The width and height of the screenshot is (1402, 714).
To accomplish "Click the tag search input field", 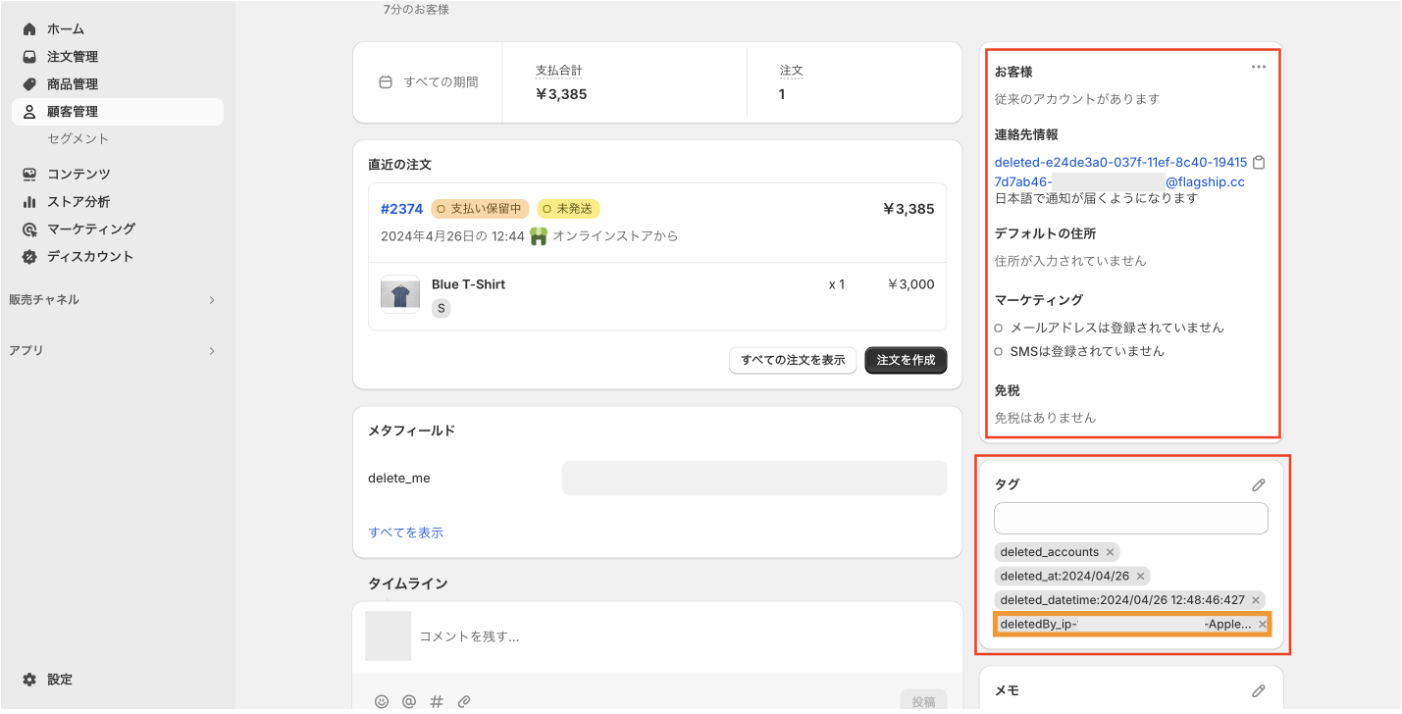I will tap(1131, 518).
